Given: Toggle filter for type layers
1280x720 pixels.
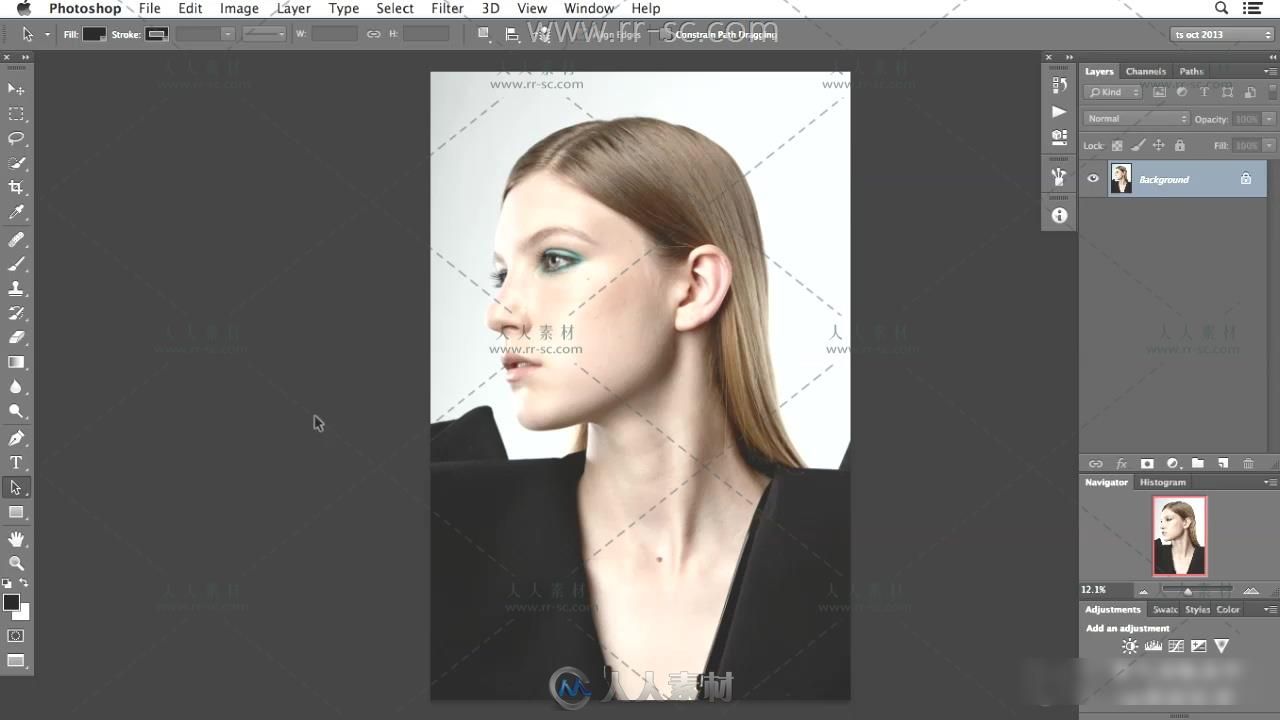Looking at the screenshot, I should tap(1204, 92).
